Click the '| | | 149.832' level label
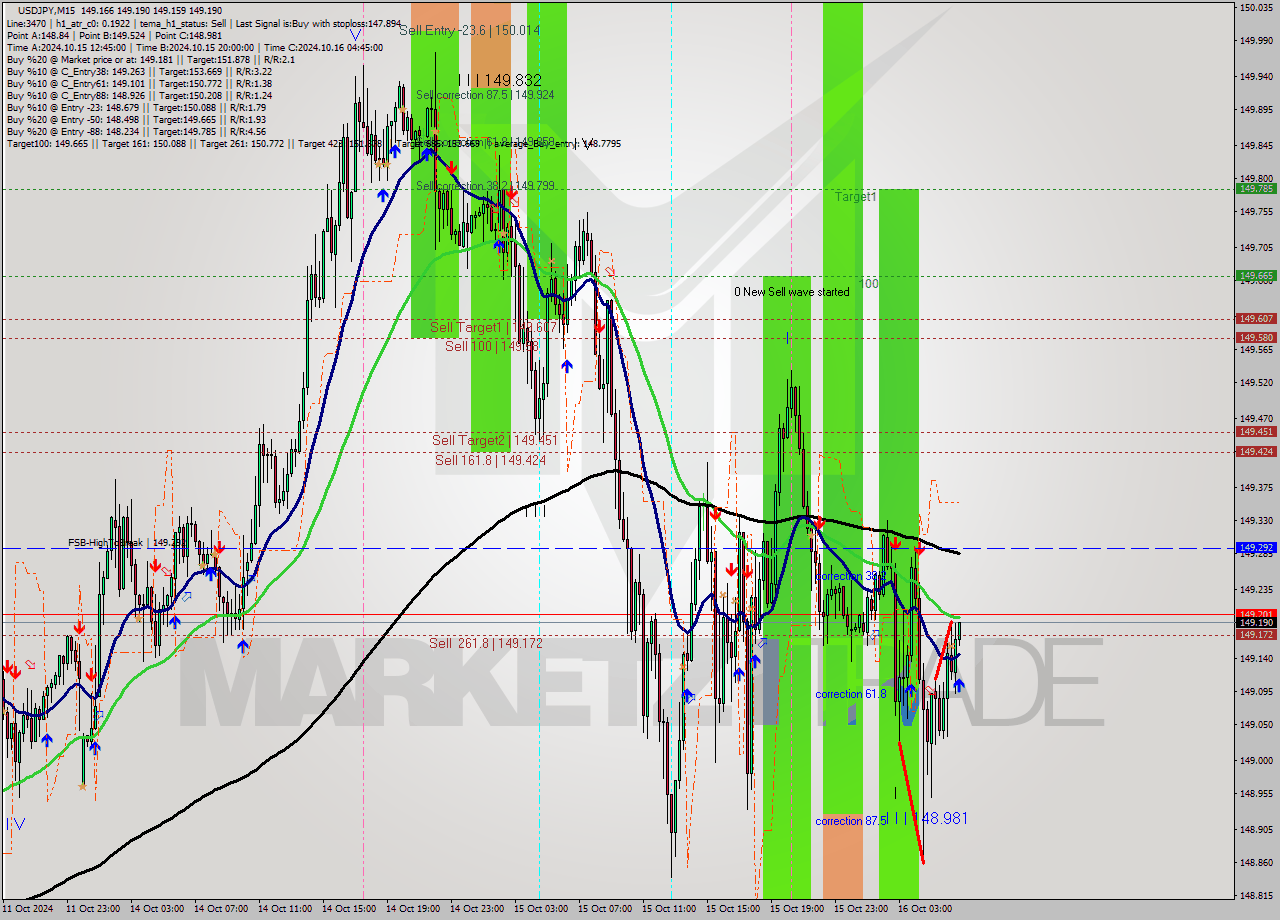1280x920 pixels. [499, 80]
